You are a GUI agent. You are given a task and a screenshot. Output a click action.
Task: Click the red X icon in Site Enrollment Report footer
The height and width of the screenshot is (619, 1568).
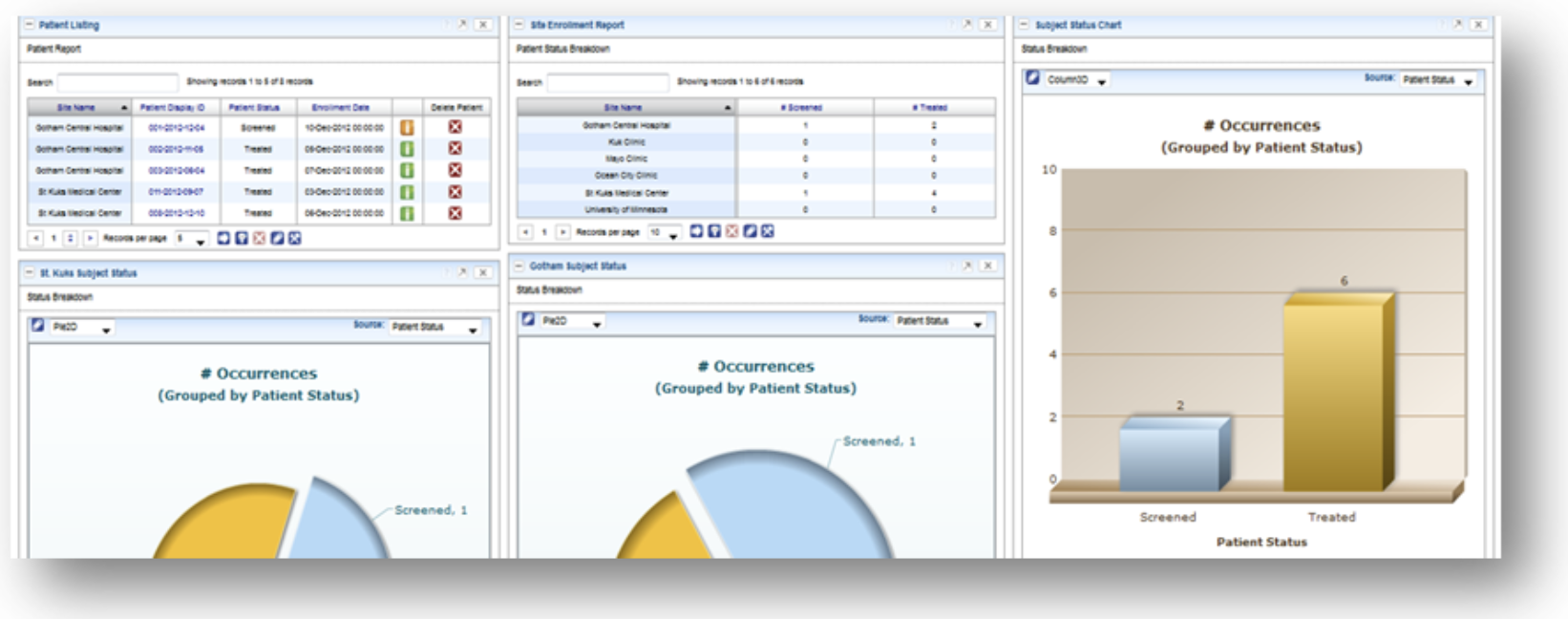click(731, 231)
